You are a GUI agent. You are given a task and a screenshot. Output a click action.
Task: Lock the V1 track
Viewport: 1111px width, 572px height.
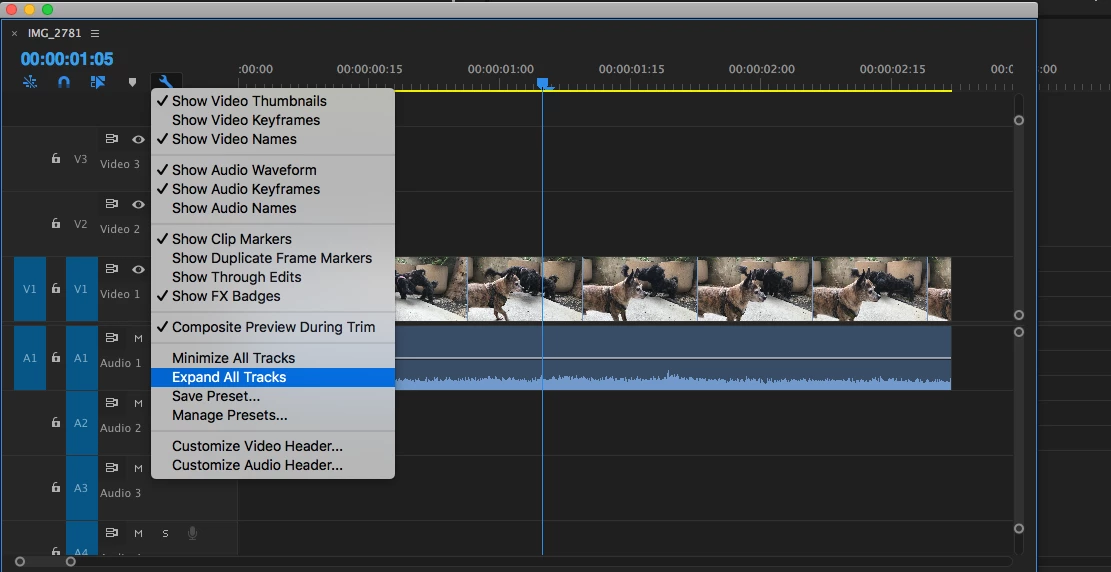(56, 289)
